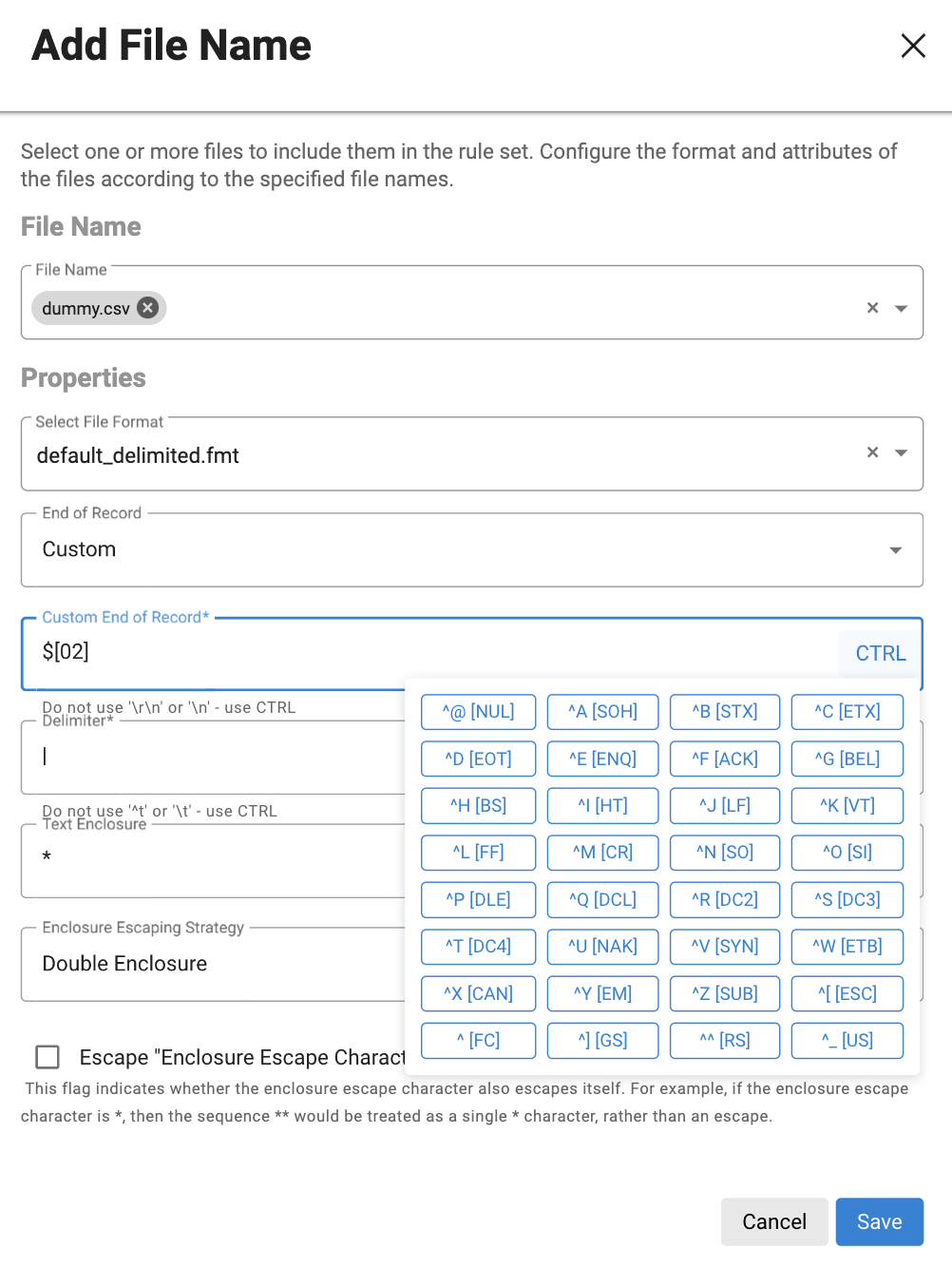Open the Select File Format dropdown

point(902,453)
